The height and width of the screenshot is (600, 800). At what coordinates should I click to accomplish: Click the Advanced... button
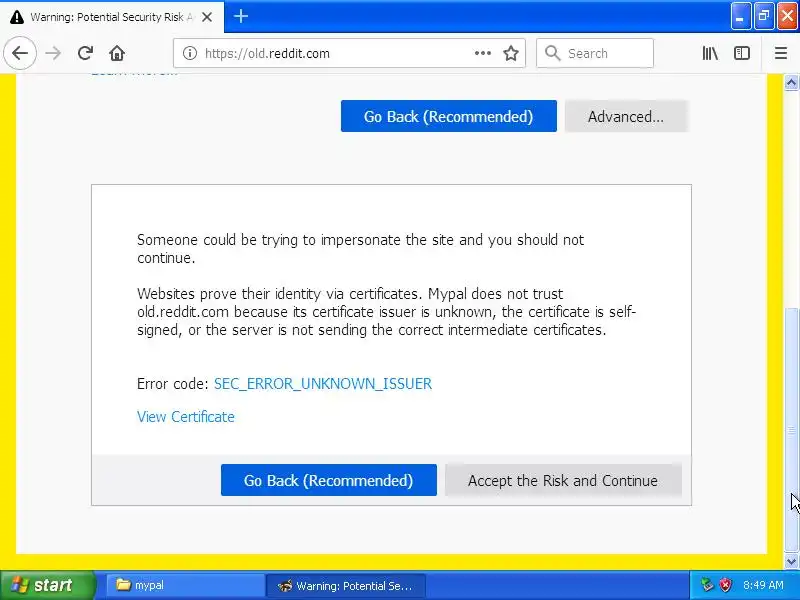tap(626, 116)
